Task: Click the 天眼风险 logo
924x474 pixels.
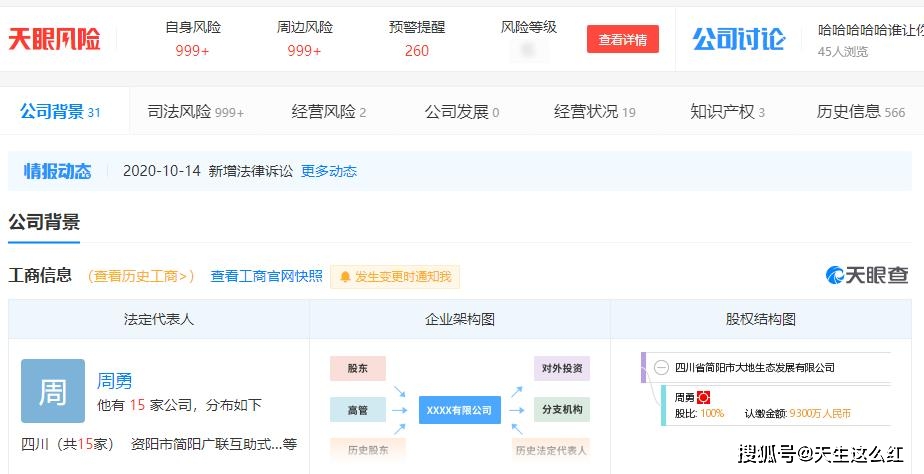Action: coord(54,40)
